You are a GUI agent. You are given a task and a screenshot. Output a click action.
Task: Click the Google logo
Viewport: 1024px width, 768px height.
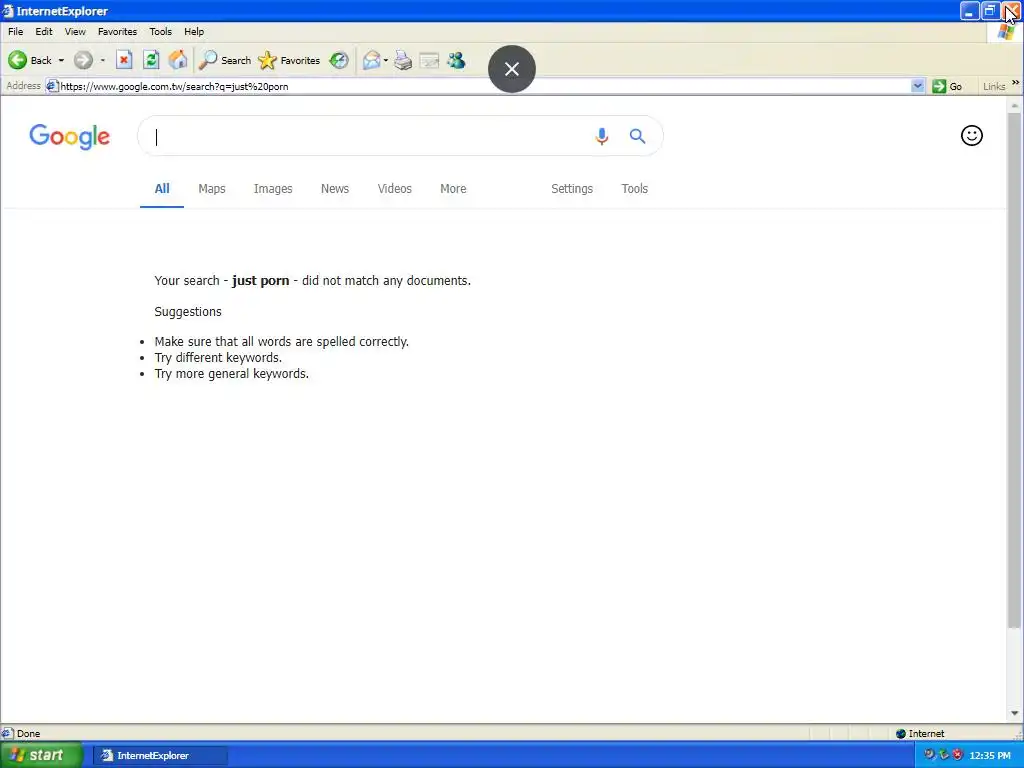coord(69,136)
